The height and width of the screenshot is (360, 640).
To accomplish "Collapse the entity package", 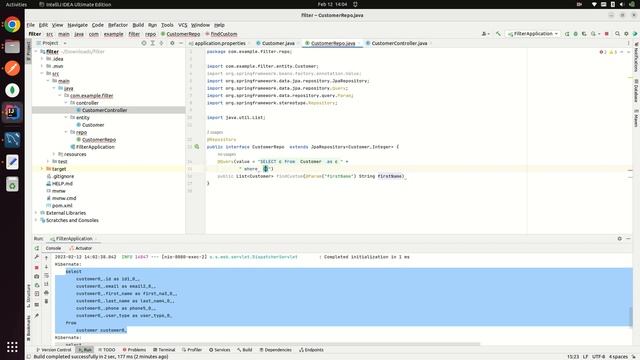I will coord(66,118).
